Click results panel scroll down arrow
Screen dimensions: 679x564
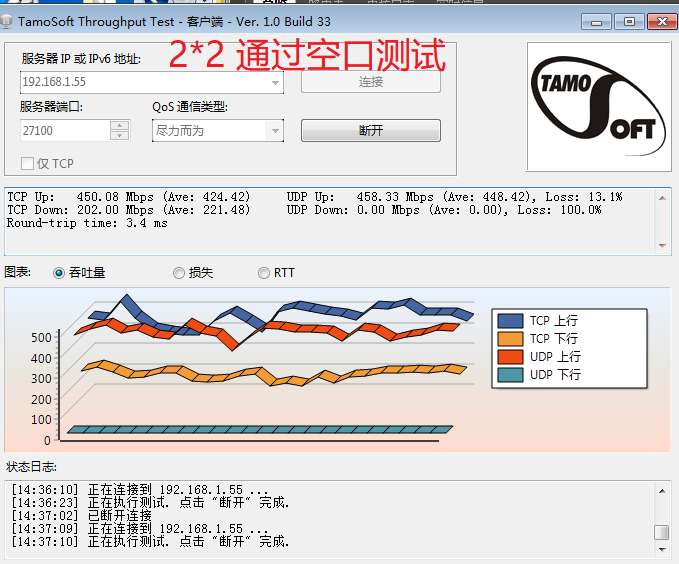(662, 245)
